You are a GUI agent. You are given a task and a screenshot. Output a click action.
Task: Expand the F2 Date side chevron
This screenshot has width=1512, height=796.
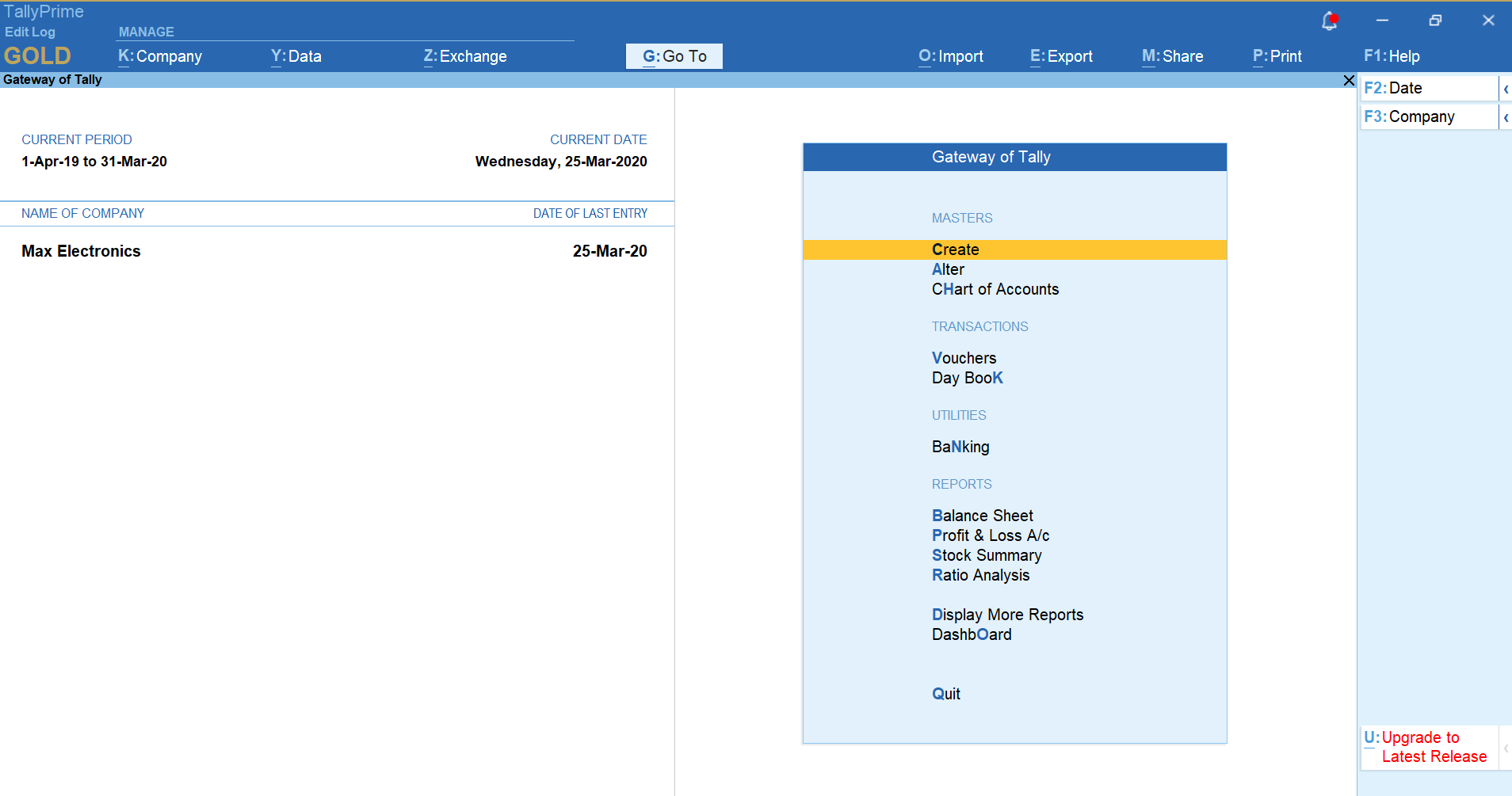tap(1506, 89)
